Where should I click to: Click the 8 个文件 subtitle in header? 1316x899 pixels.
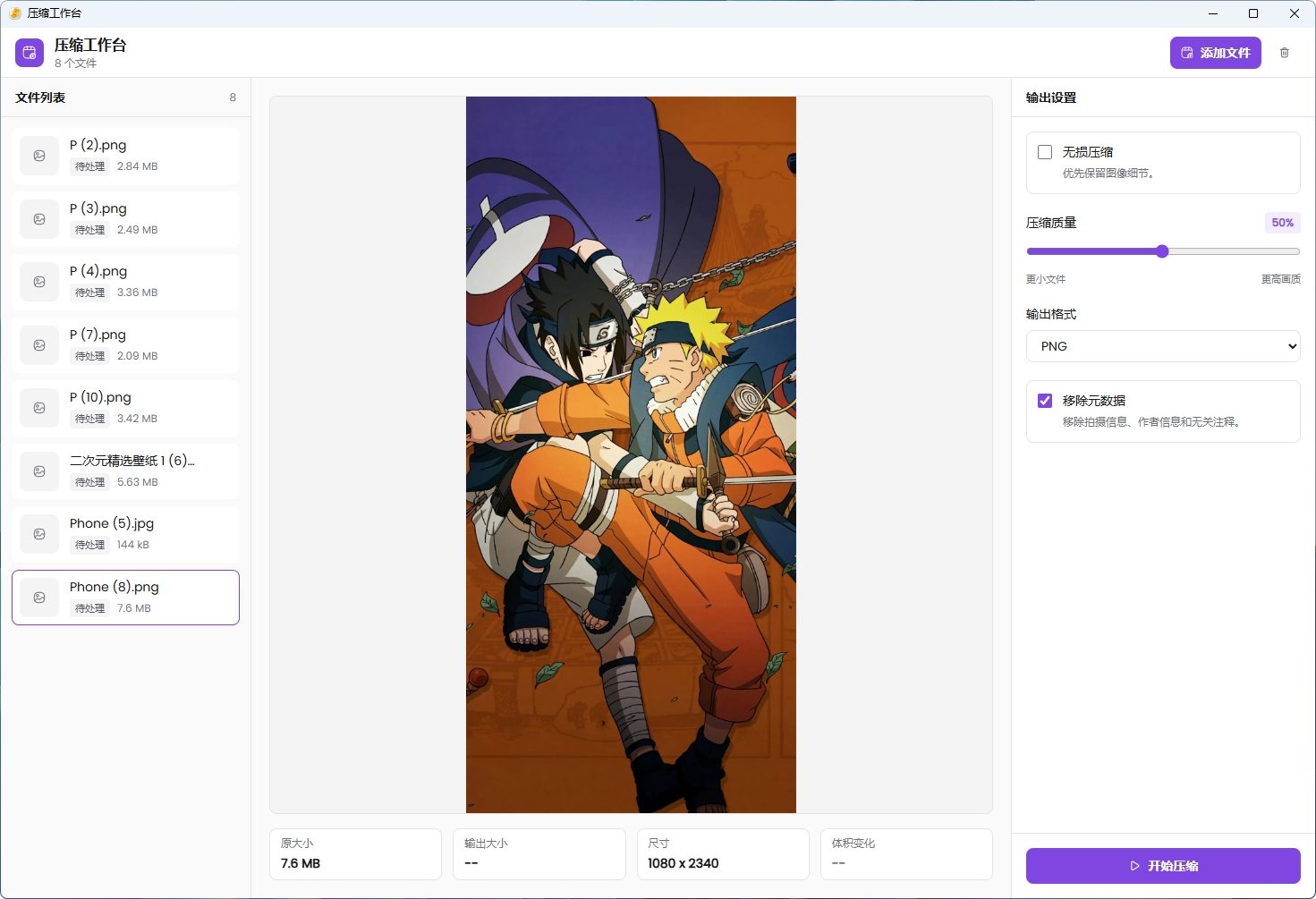[x=75, y=64]
